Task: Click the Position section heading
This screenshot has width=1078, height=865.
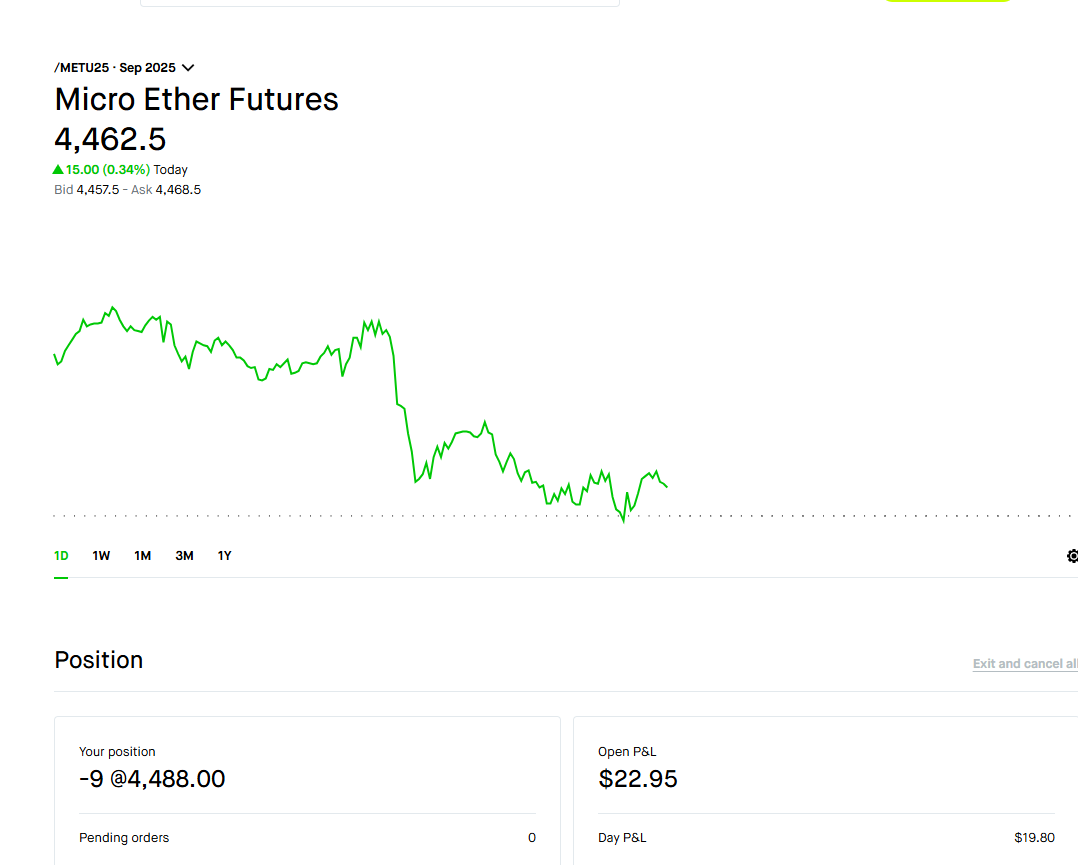Action: tap(99, 660)
